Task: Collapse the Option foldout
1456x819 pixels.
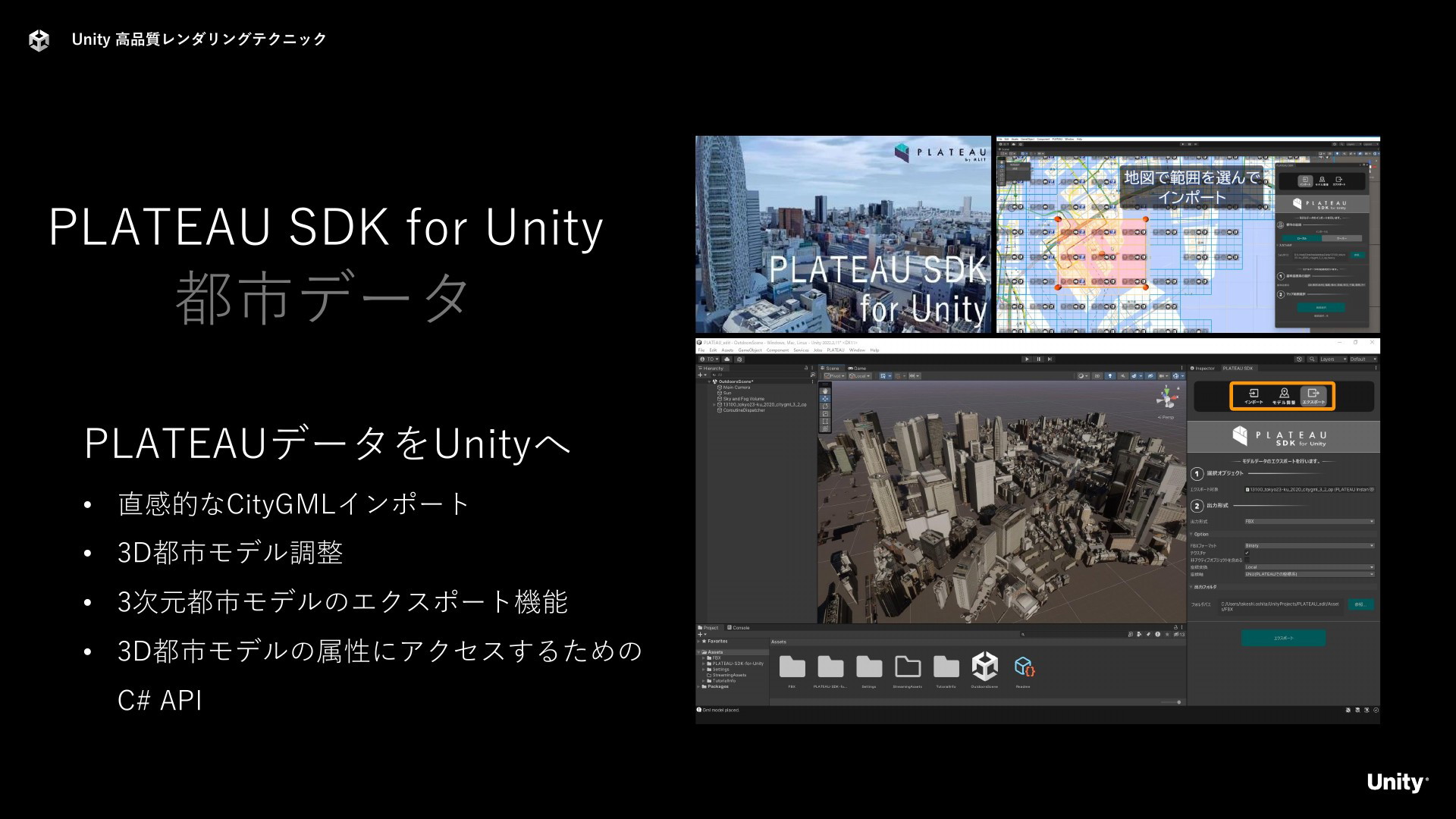Action: (1191, 535)
